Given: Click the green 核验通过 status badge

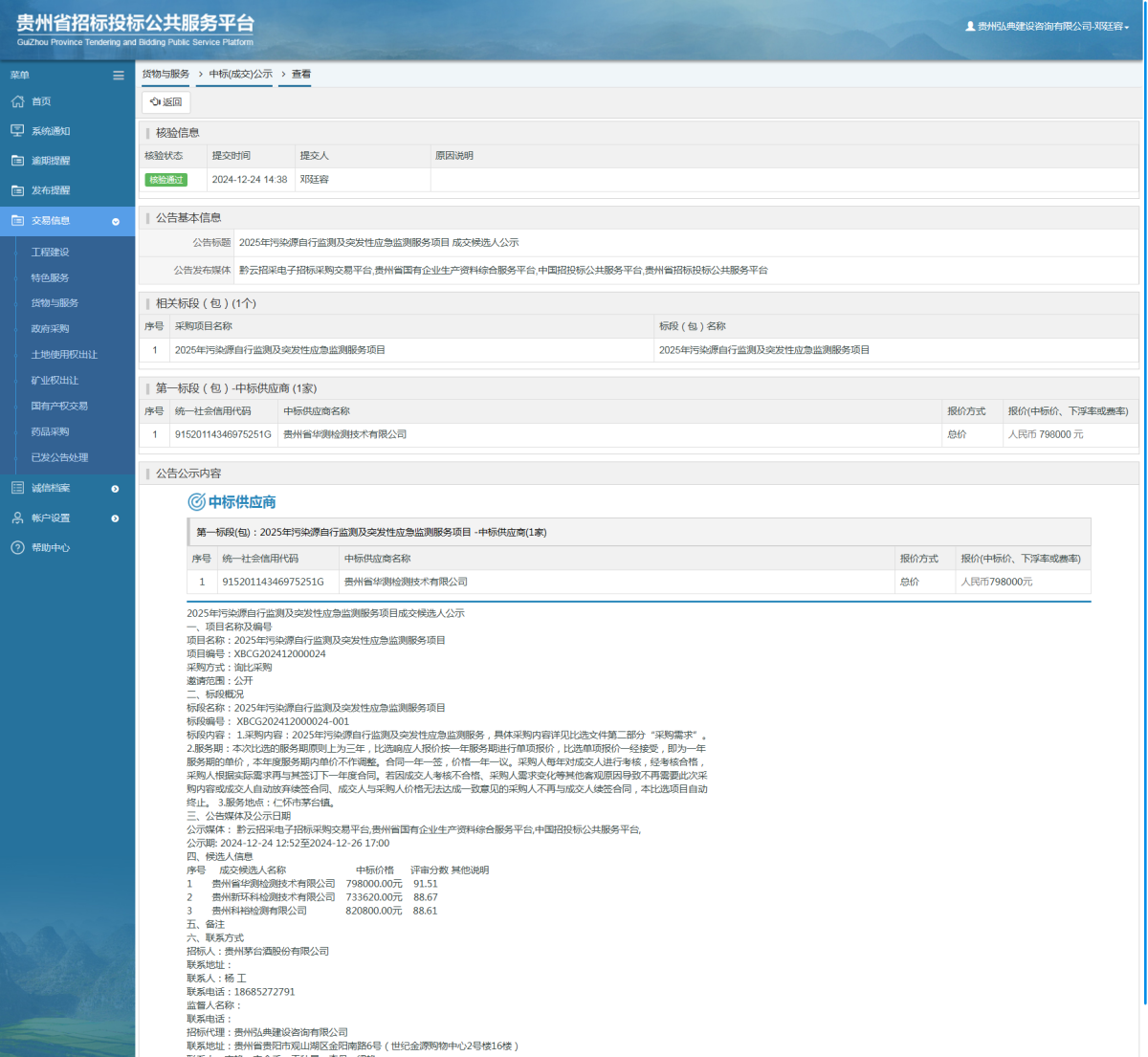Looking at the screenshot, I should [x=166, y=180].
